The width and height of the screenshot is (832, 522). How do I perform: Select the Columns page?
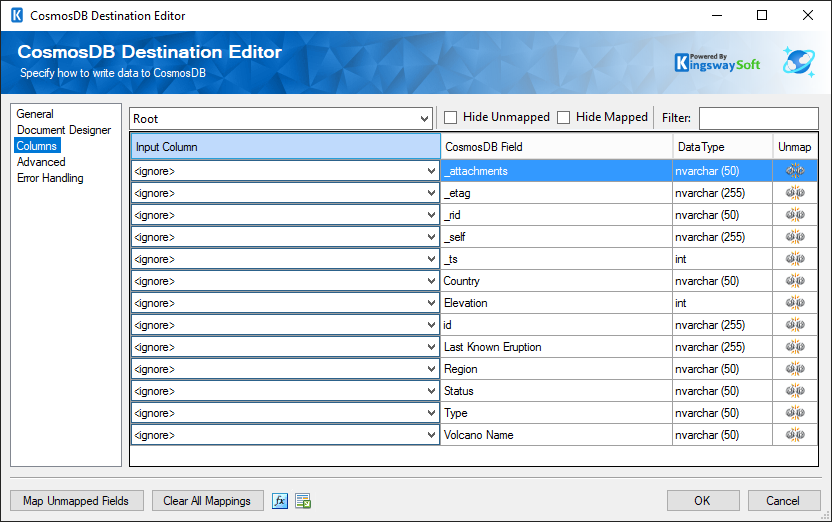click(37, 145)
